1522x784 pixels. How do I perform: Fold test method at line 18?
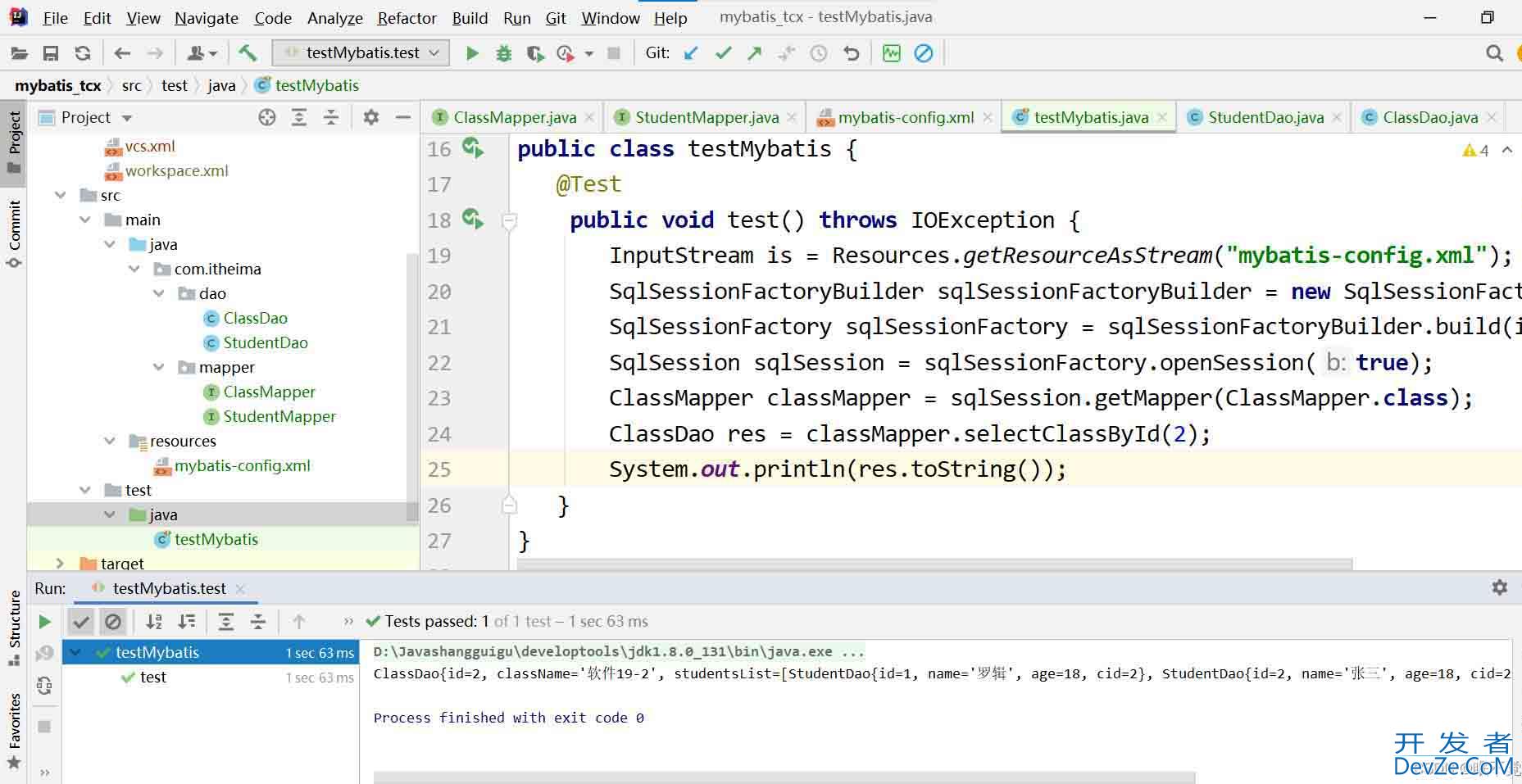tap(509, 220)
